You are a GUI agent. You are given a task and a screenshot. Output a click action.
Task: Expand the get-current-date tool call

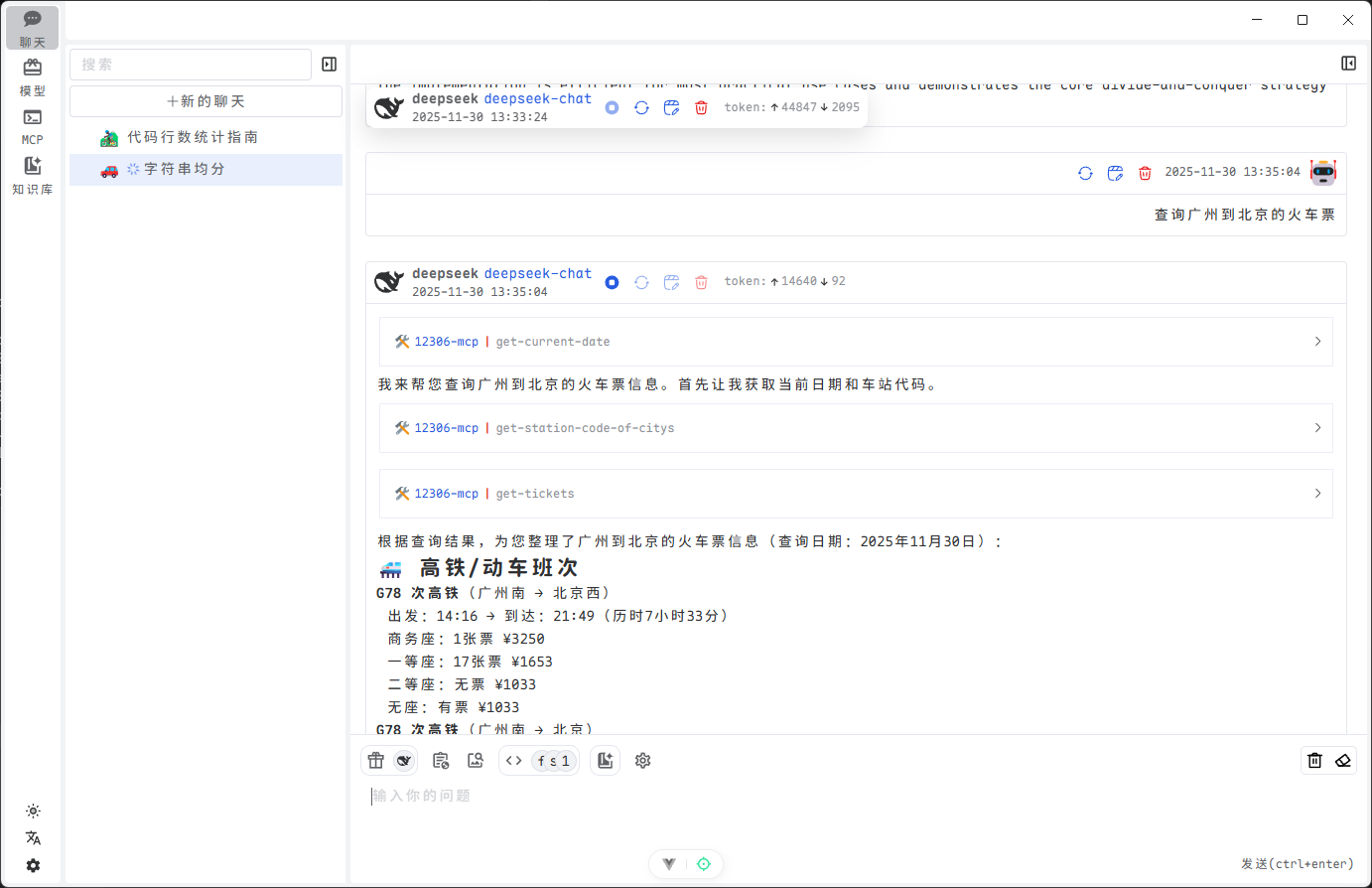(x=856, y=342)
